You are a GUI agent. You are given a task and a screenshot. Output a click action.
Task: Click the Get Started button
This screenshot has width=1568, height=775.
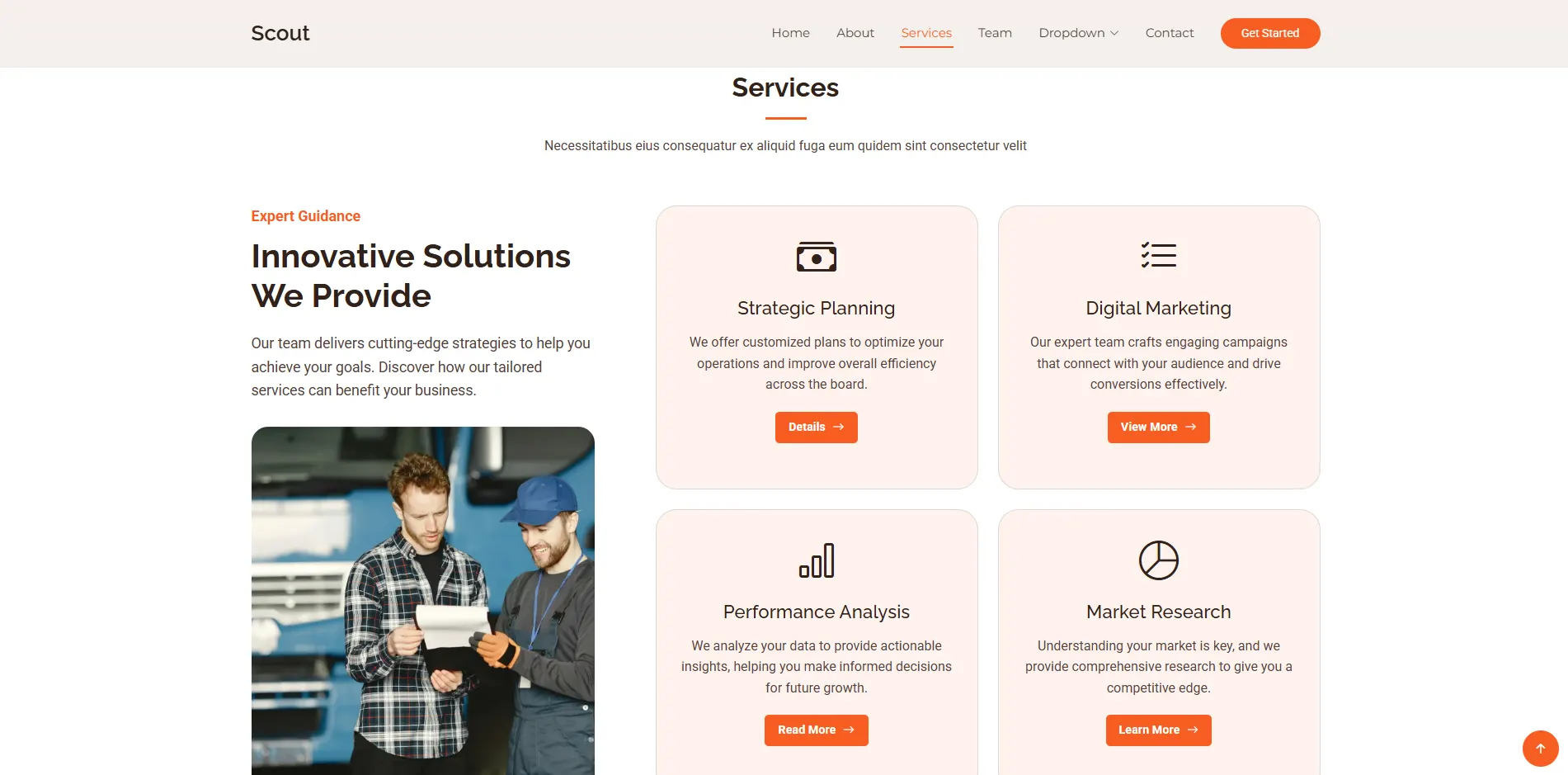click(x=1269, y=33)
